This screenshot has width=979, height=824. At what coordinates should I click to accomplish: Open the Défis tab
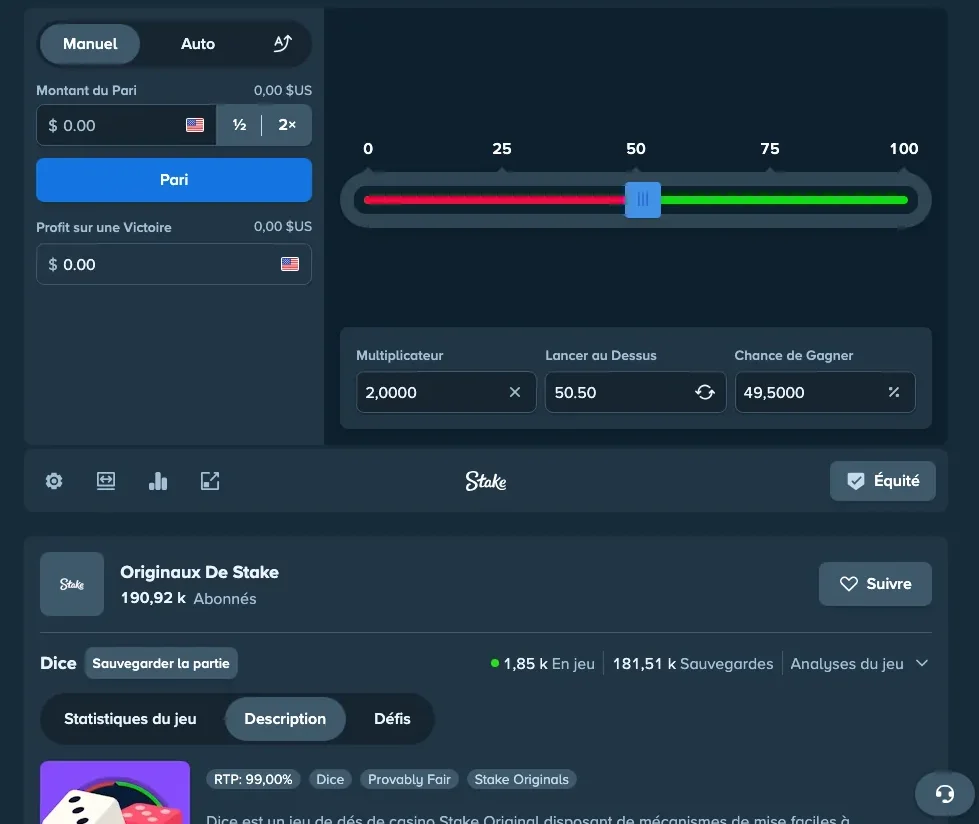[x=392, y=719]
